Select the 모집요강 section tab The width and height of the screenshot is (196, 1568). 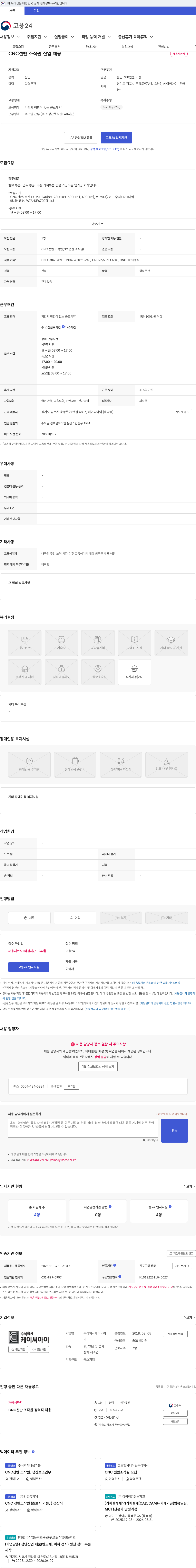[x=18, y=47]
